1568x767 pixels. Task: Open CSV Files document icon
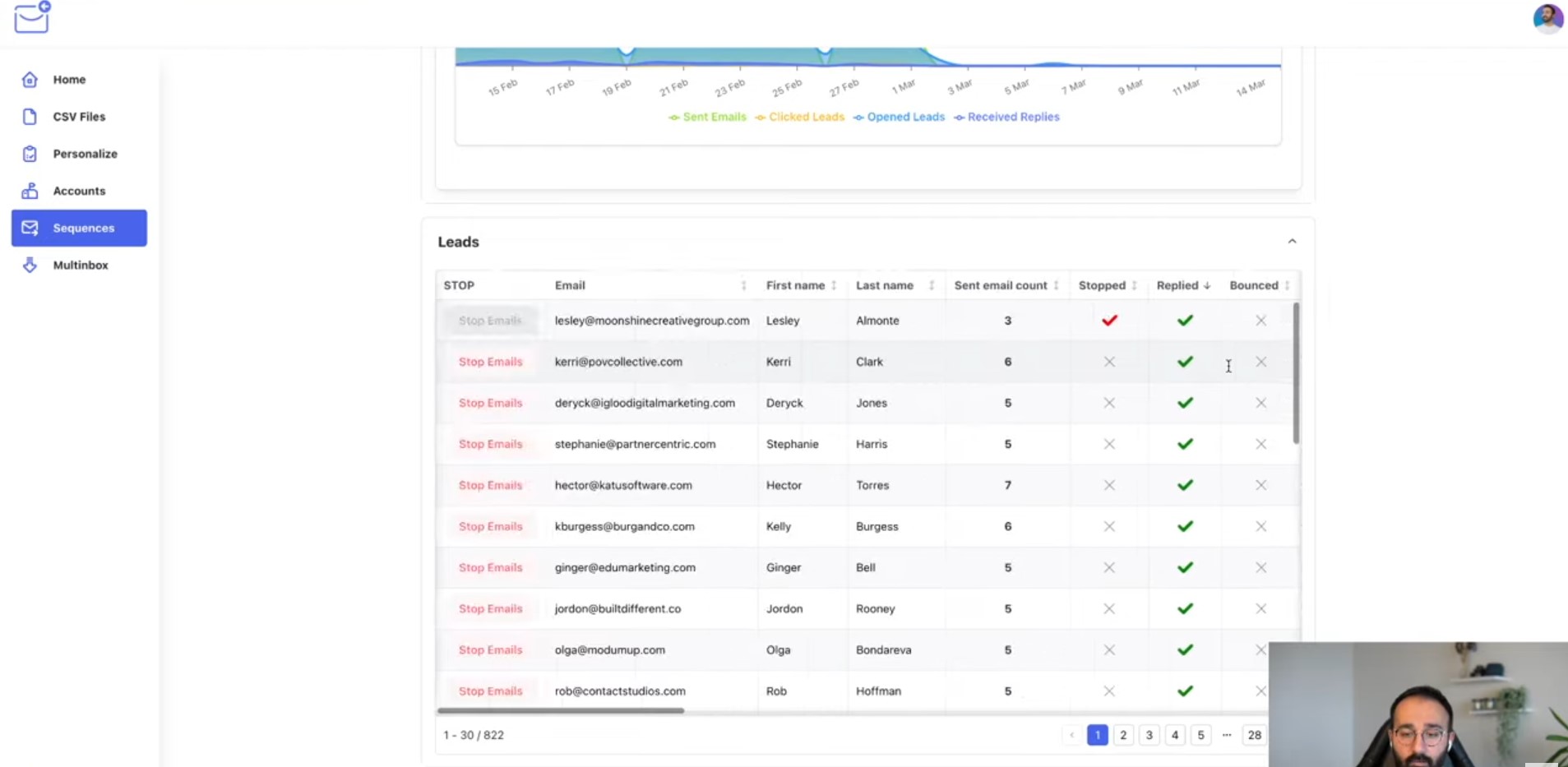pyautogui.click(x=30, y=117)
